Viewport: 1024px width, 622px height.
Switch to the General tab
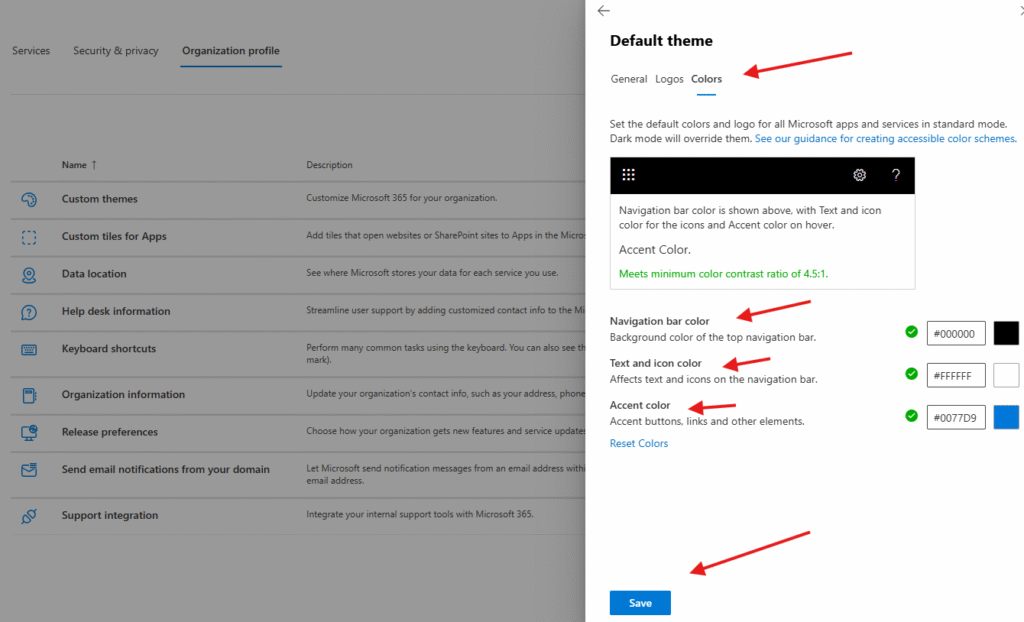click(x=629, y=79)
